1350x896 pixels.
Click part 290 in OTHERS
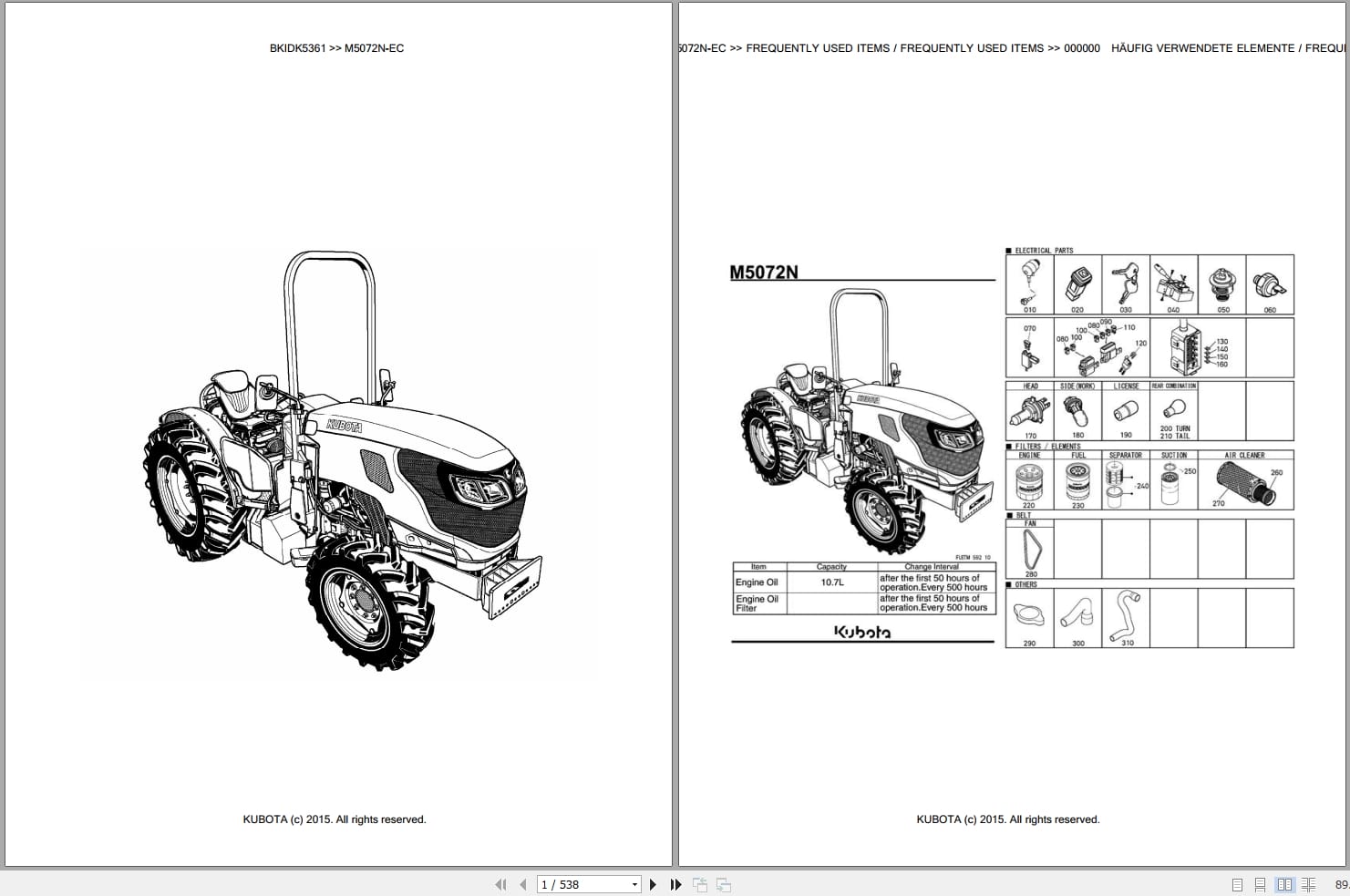[1029, 617]
